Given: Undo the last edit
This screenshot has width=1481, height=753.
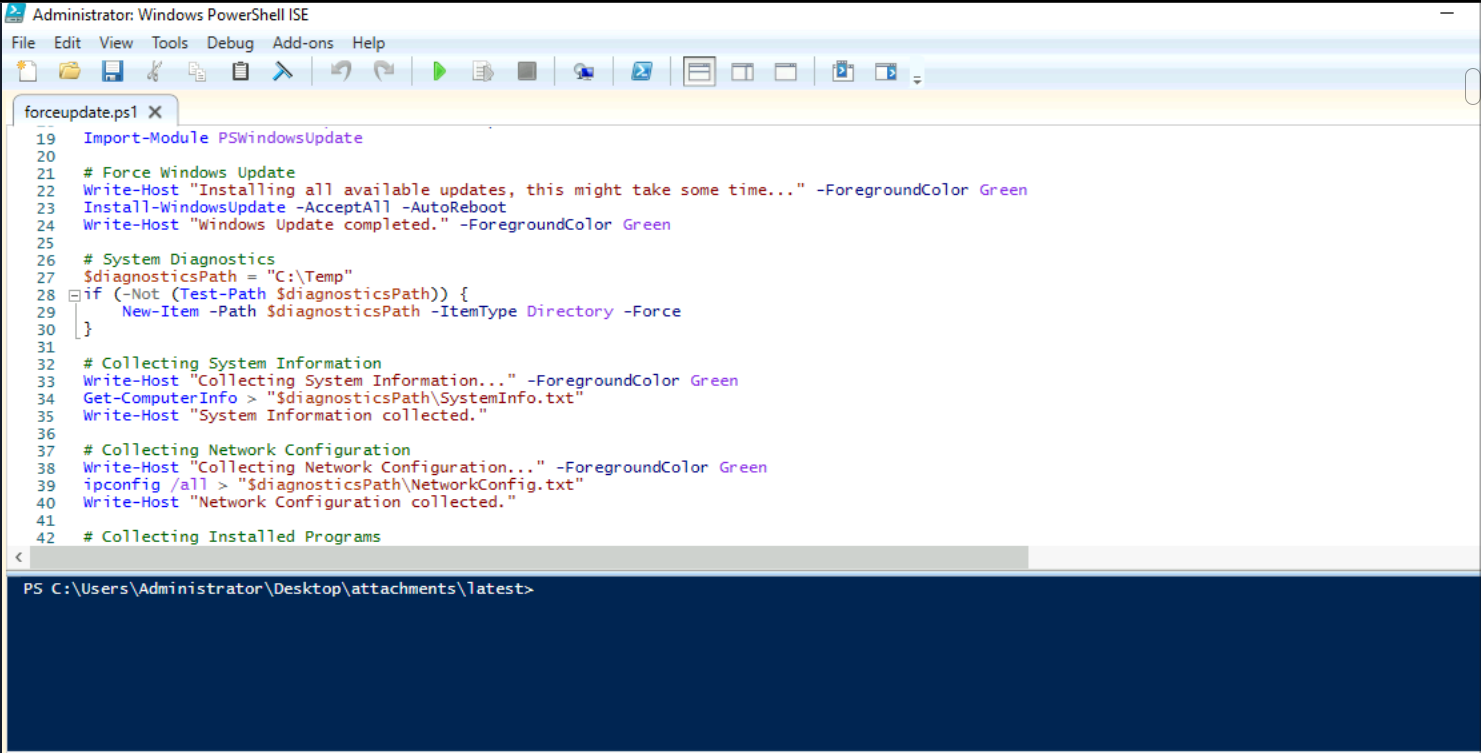Looking at the screenshot, I should click(x=340, y=71).
